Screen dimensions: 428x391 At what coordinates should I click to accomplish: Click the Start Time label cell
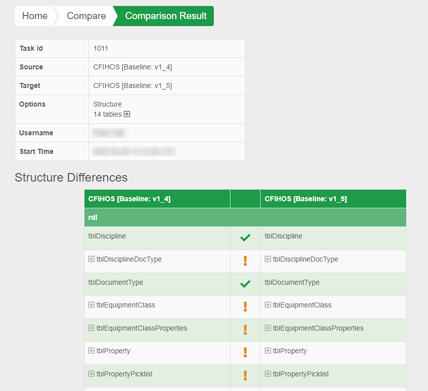click(x=52, y=151)
